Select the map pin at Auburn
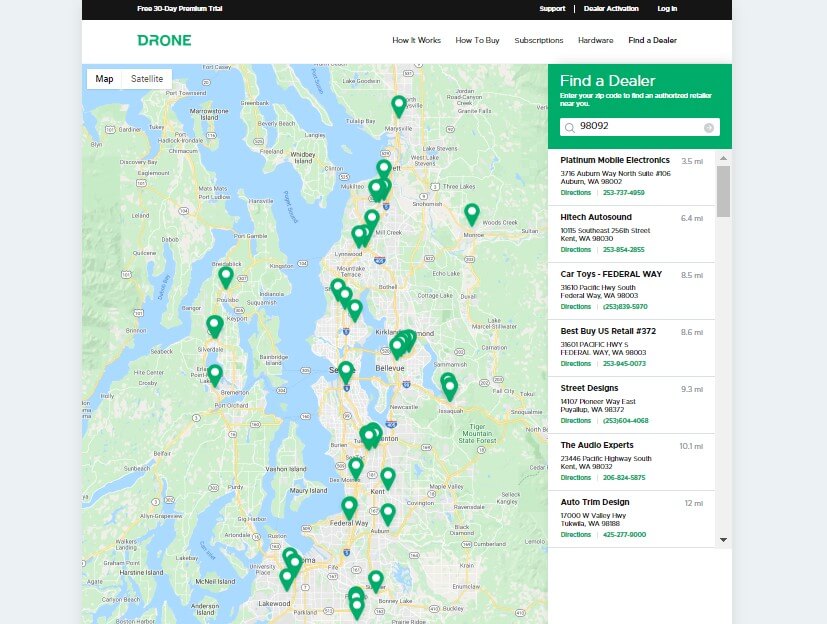Viewport: 827px width, 624px height. pyautogui.click(x=388, y=515)
